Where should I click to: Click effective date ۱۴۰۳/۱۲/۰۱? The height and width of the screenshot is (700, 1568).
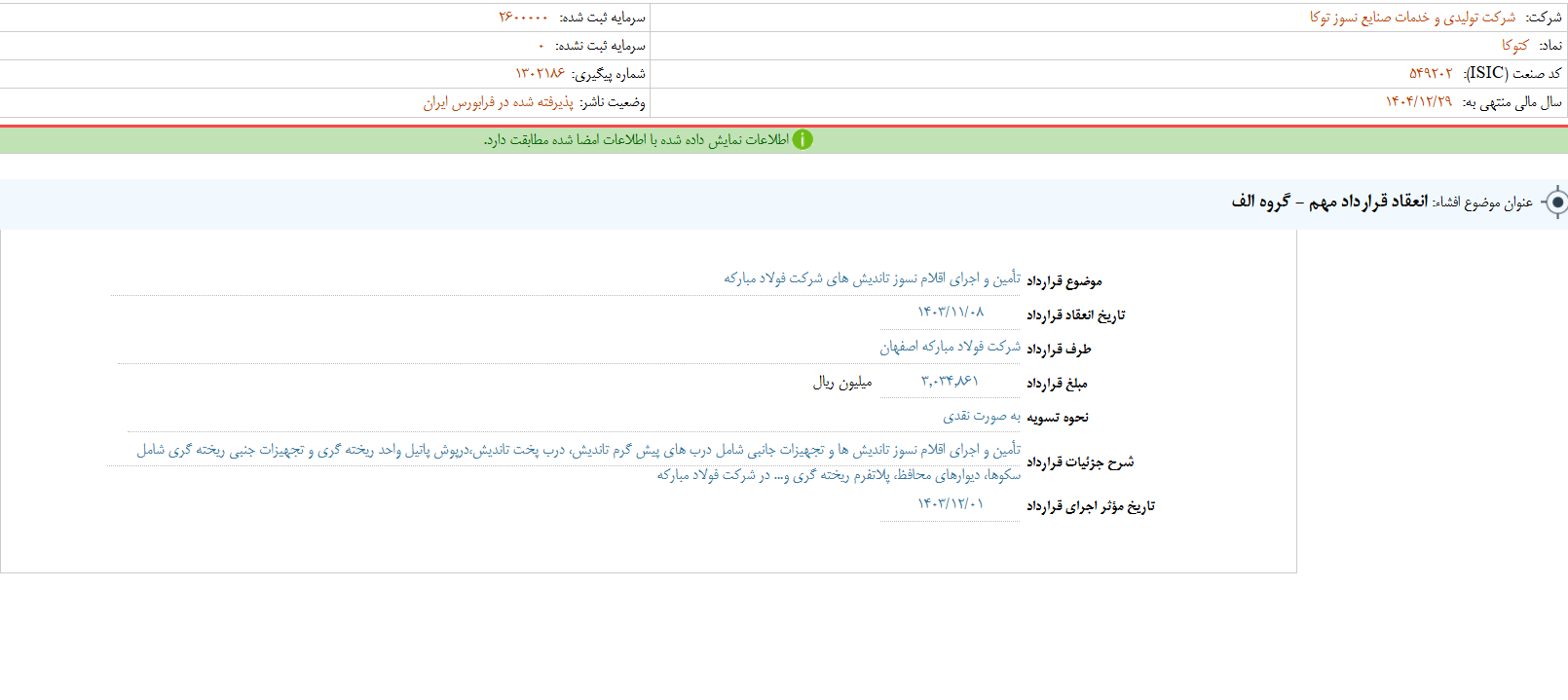pyautogui.click(x=951, y=504)
